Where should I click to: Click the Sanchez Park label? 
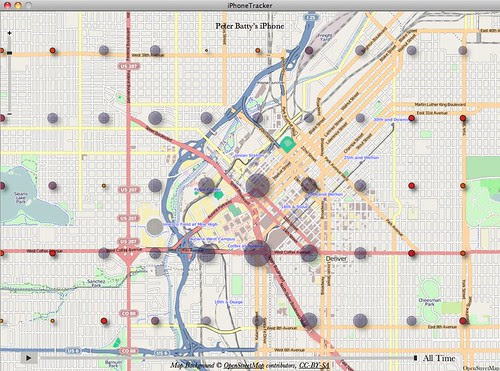[96, 283]
